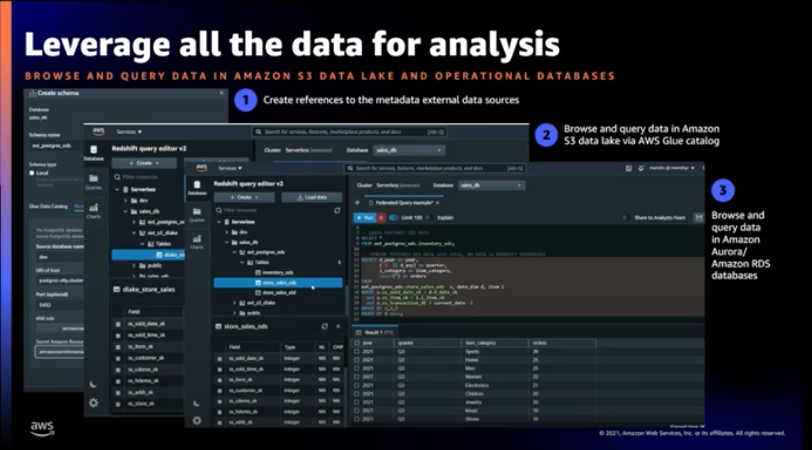Open the Charts view in the front query editor sidebar

[197, 241]
